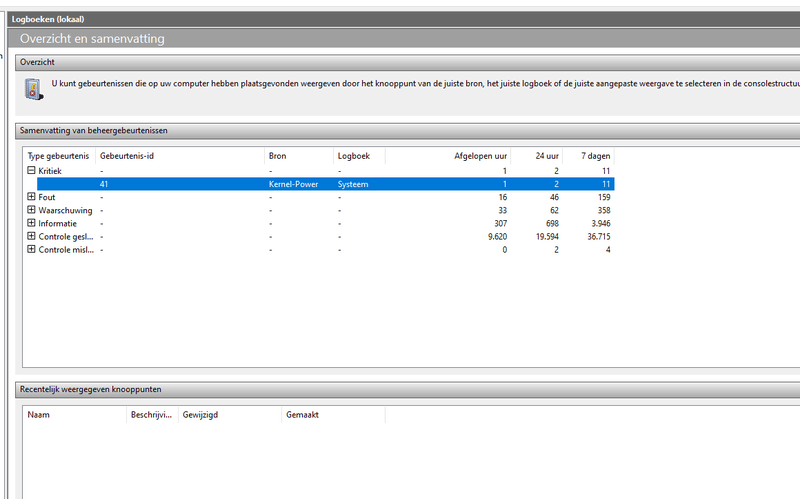Viewport: 800px width, 499px height.
Task: Select the Fout row label
Action: pos(46,197)
